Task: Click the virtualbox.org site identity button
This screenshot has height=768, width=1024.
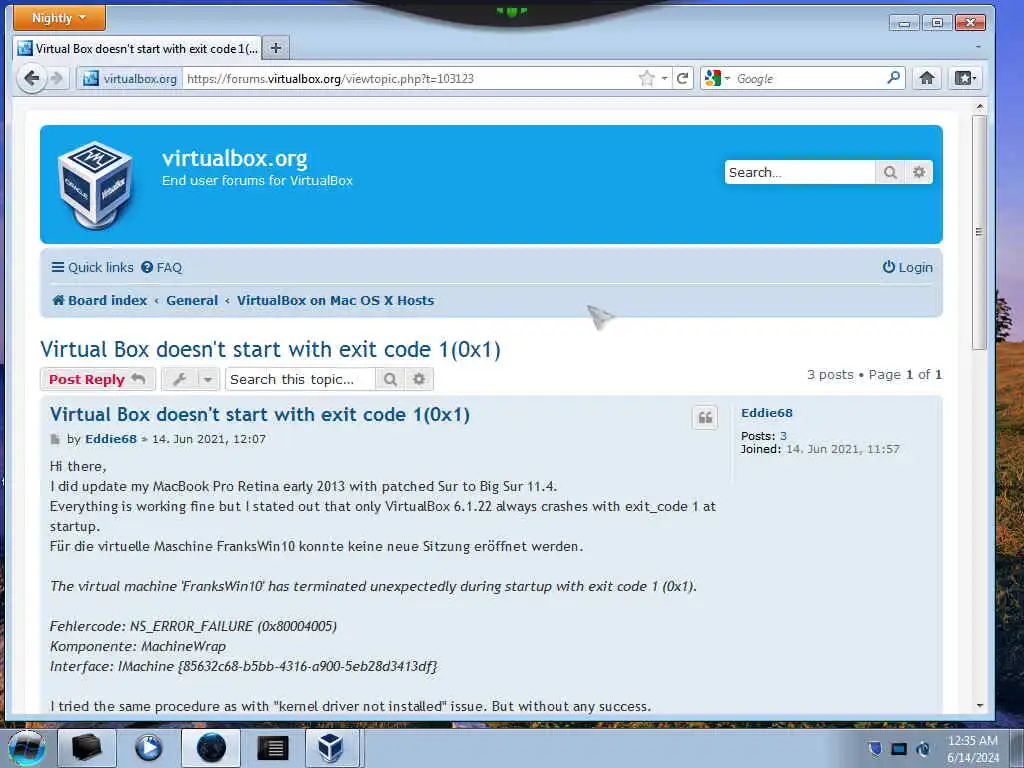Action: click(x=130, y=78)
